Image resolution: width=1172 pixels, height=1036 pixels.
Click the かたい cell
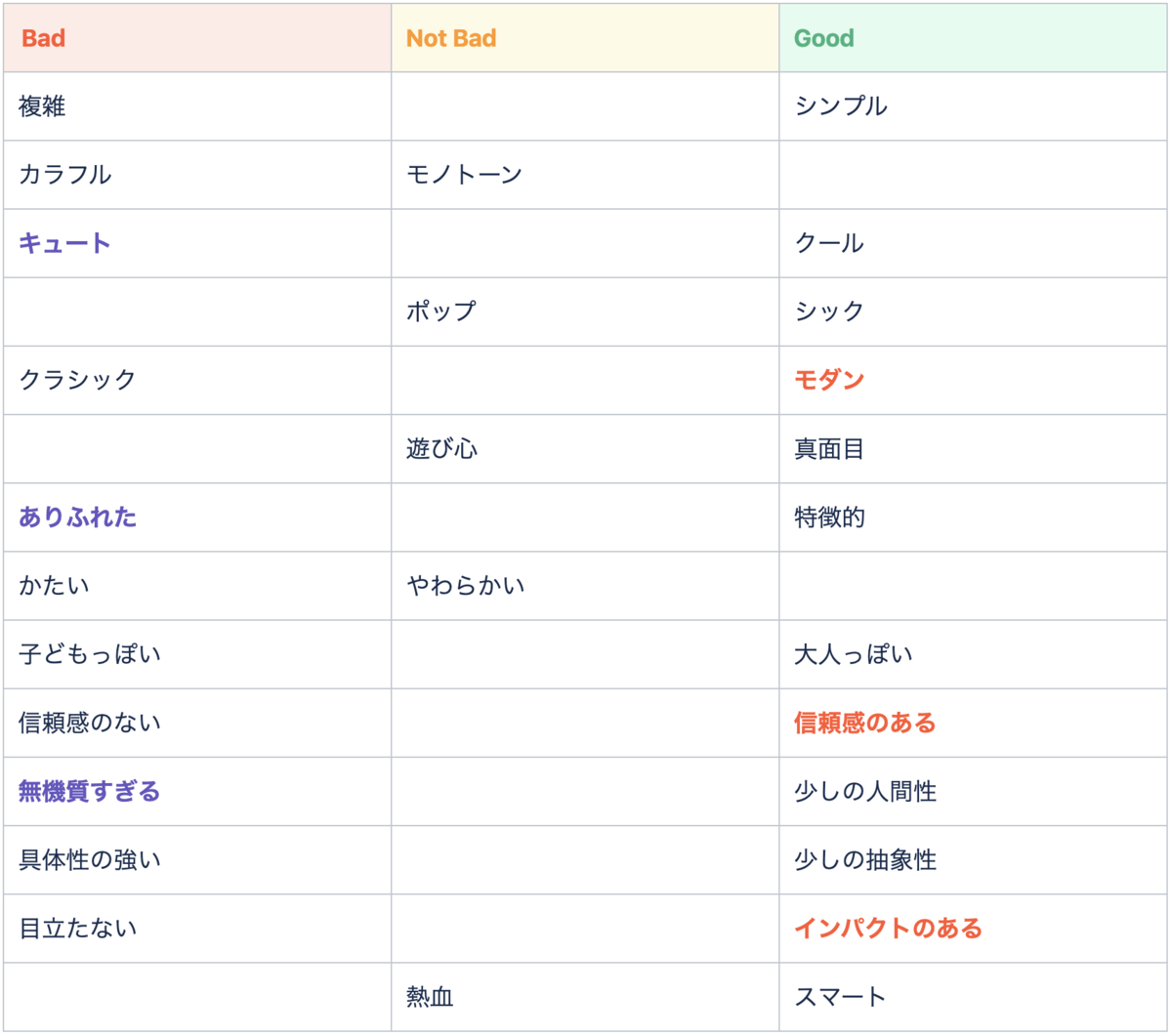(x=197, y=586)
